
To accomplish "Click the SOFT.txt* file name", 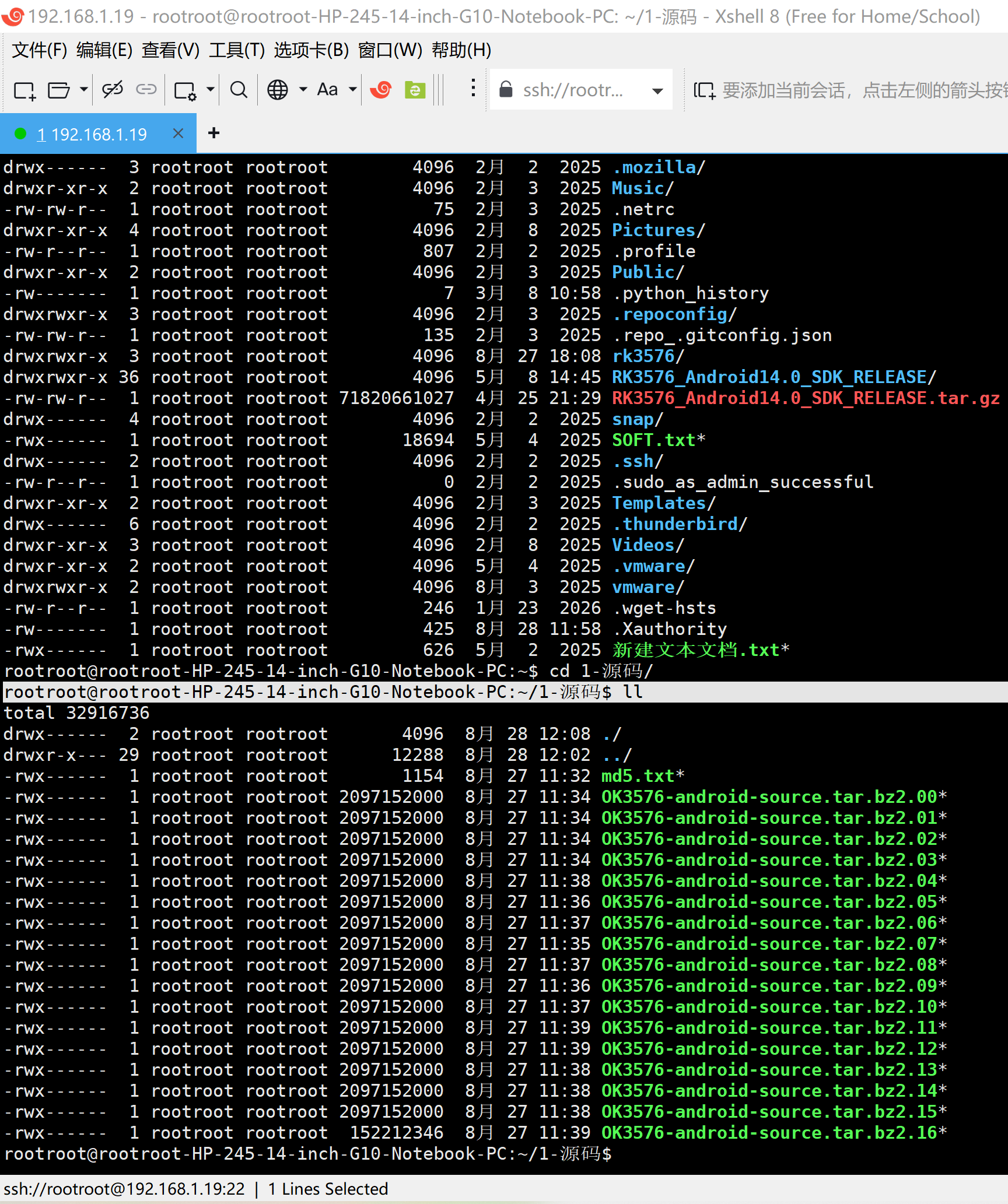I will tap(659, 440).
